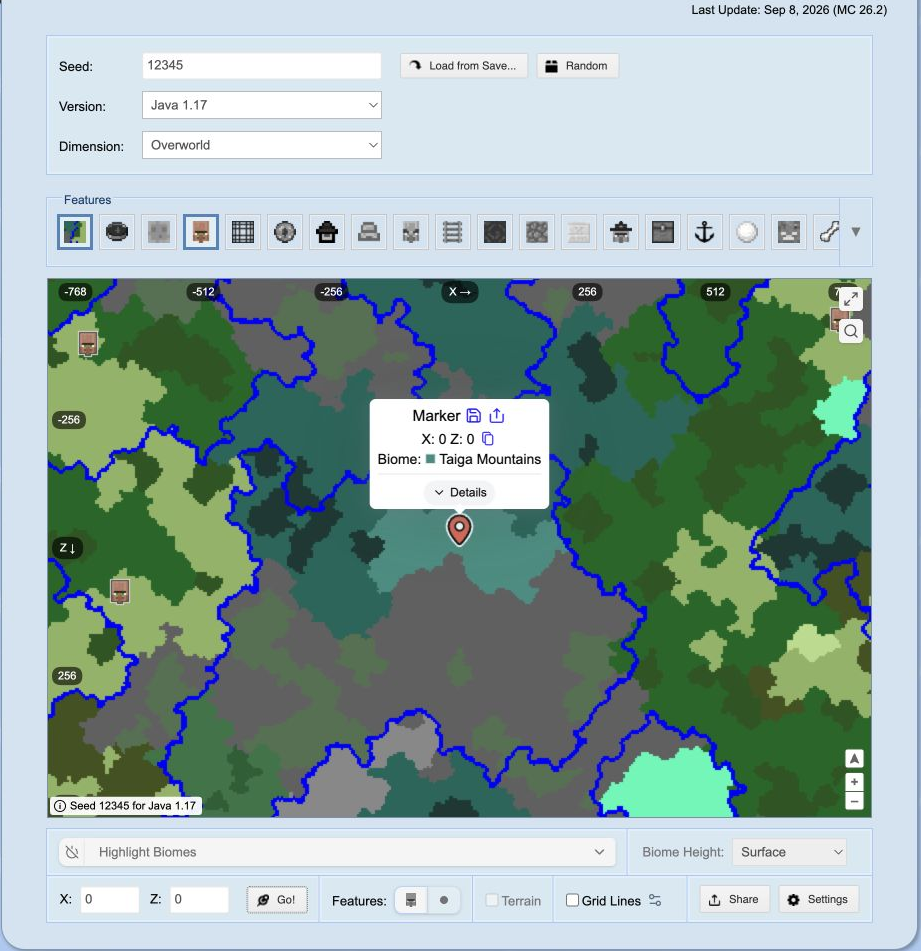
Task: Open the map search magnifier
Action: coord(851,331)
